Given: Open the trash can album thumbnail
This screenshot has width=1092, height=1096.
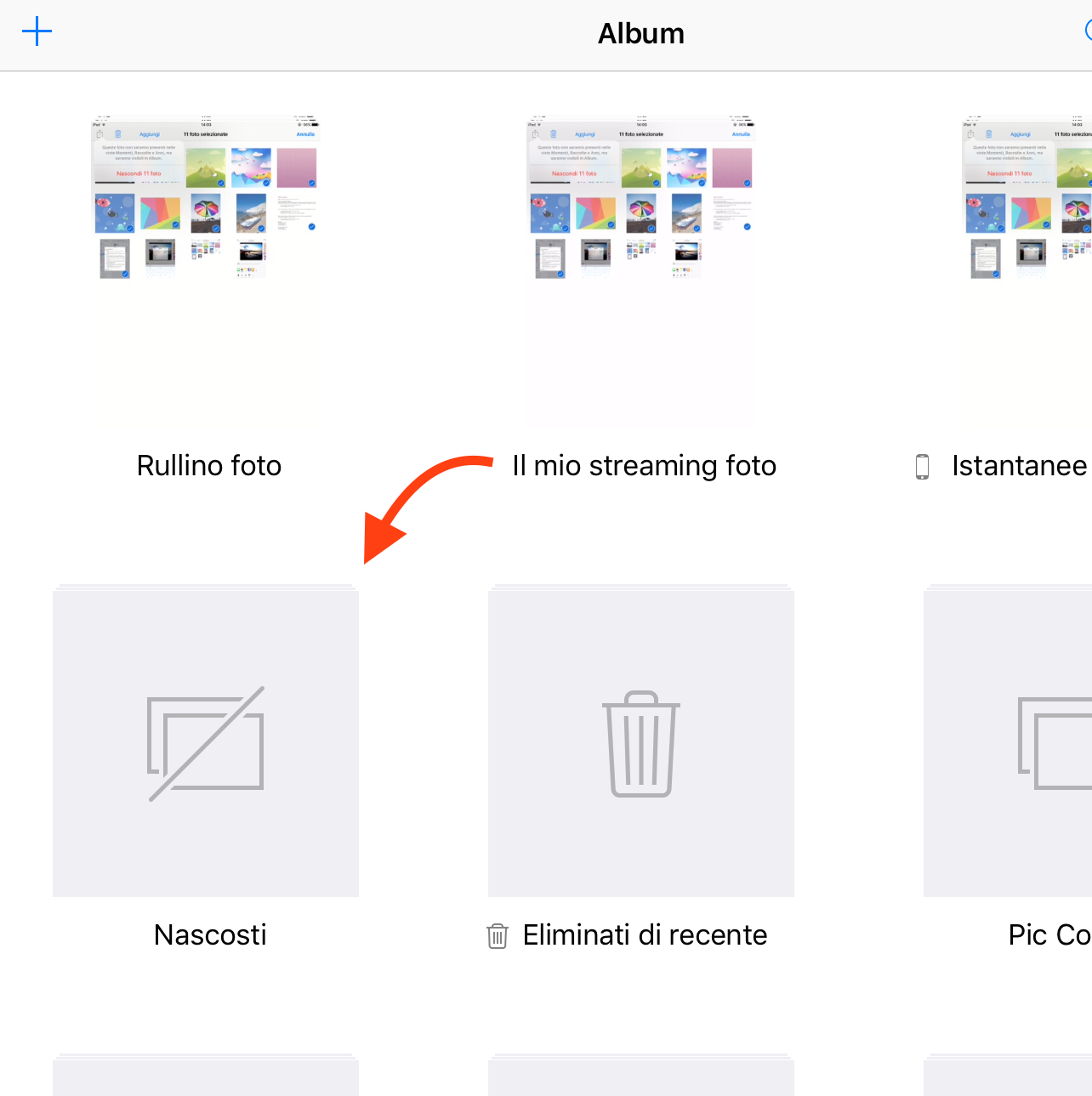Looking at the screenshot, I should click(x=641, y=744).
